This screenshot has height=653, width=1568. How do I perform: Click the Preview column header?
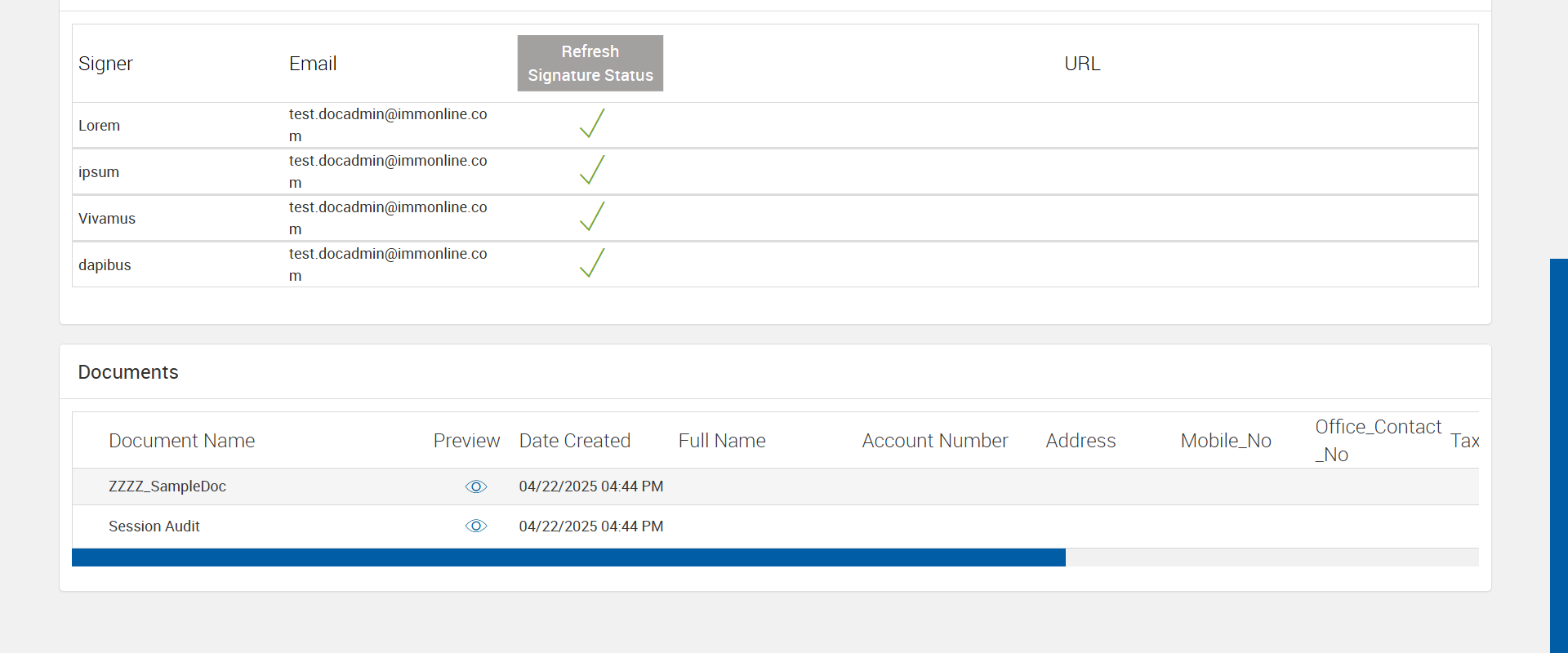466,441
